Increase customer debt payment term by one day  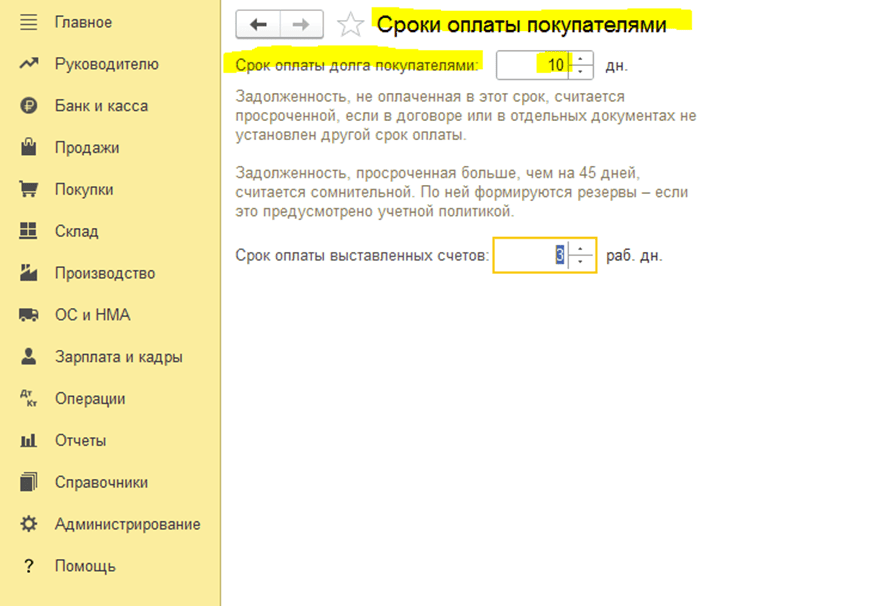(580, 59)
